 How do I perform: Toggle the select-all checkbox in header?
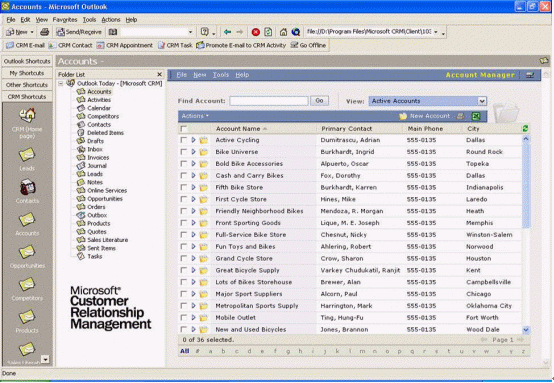[x=184, y=129]
